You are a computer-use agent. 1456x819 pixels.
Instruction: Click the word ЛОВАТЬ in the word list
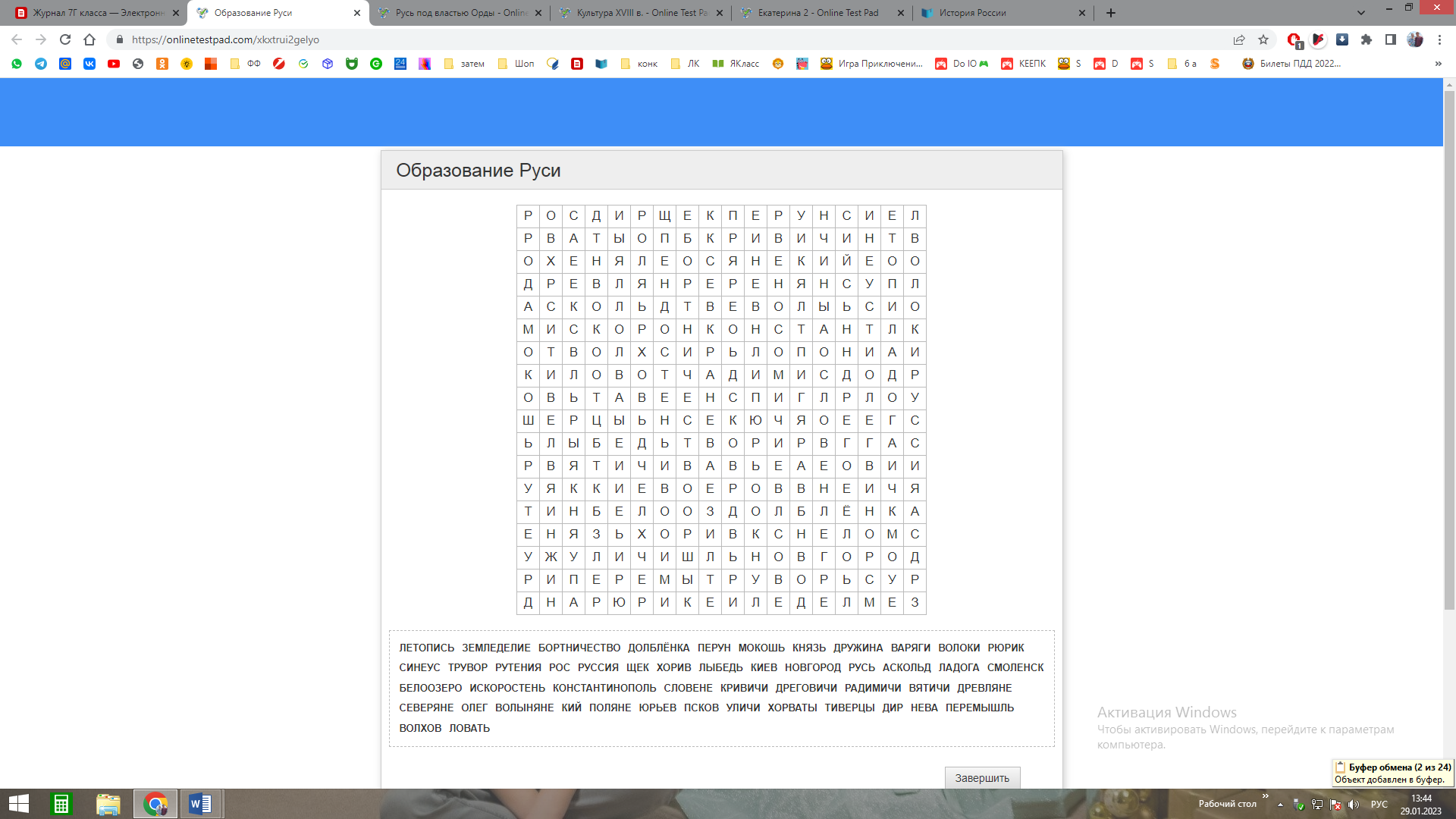click(x=469, y=728)
